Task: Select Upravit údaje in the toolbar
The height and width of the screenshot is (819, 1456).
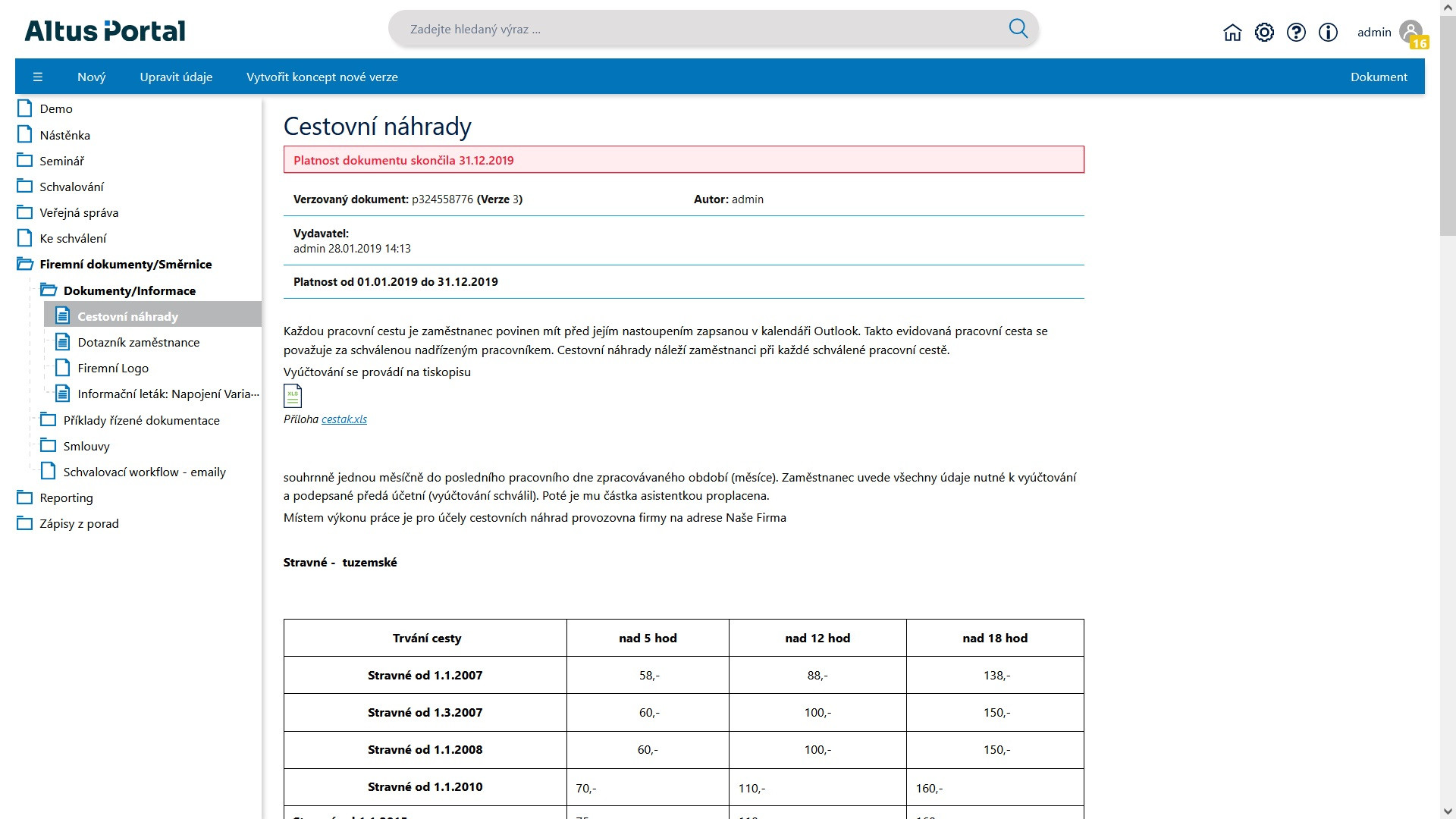Action: pos(176,77)
